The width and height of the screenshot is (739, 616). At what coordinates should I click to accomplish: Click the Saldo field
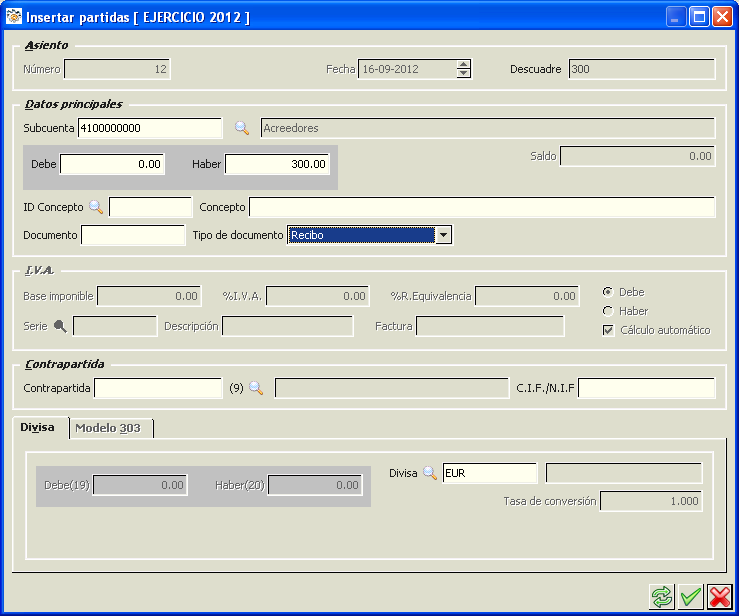(x=637, y=156)
